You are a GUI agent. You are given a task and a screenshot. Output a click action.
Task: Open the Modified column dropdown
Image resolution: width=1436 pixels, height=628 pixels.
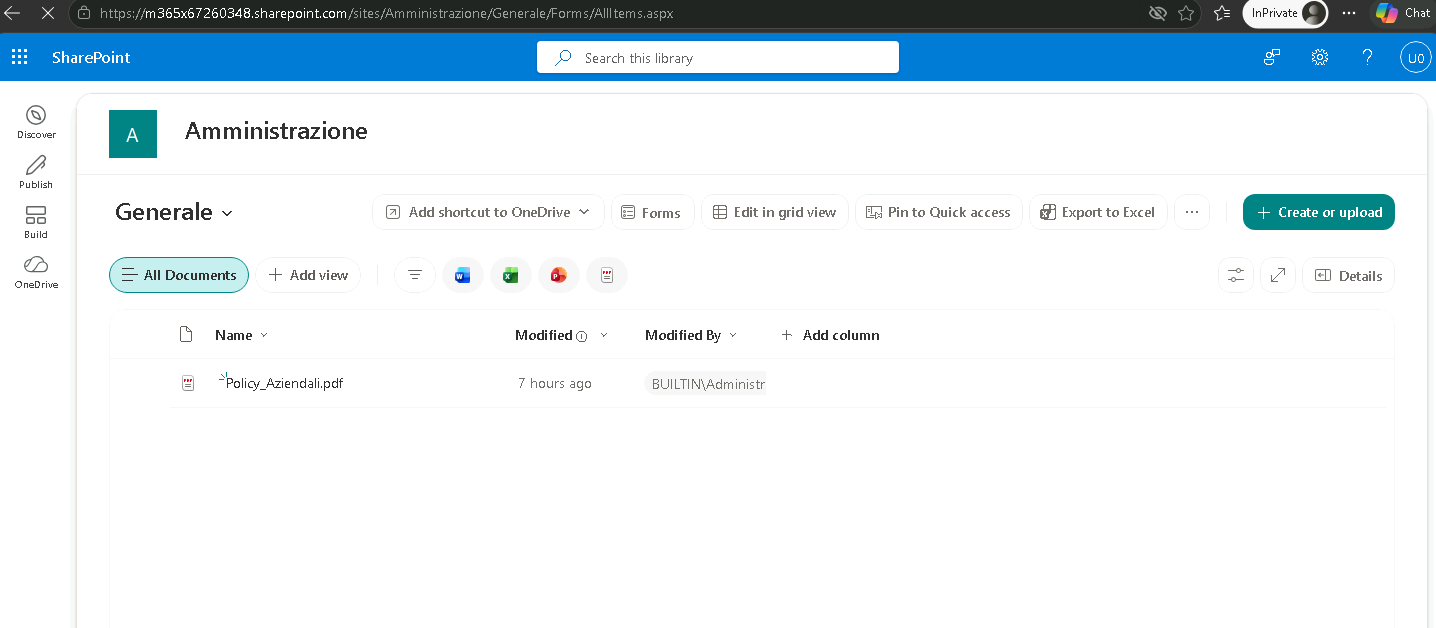604,335
